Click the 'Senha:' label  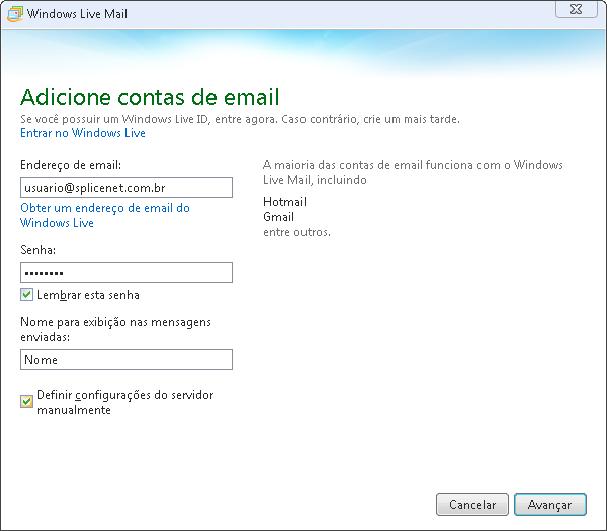[x=38, y=250]
